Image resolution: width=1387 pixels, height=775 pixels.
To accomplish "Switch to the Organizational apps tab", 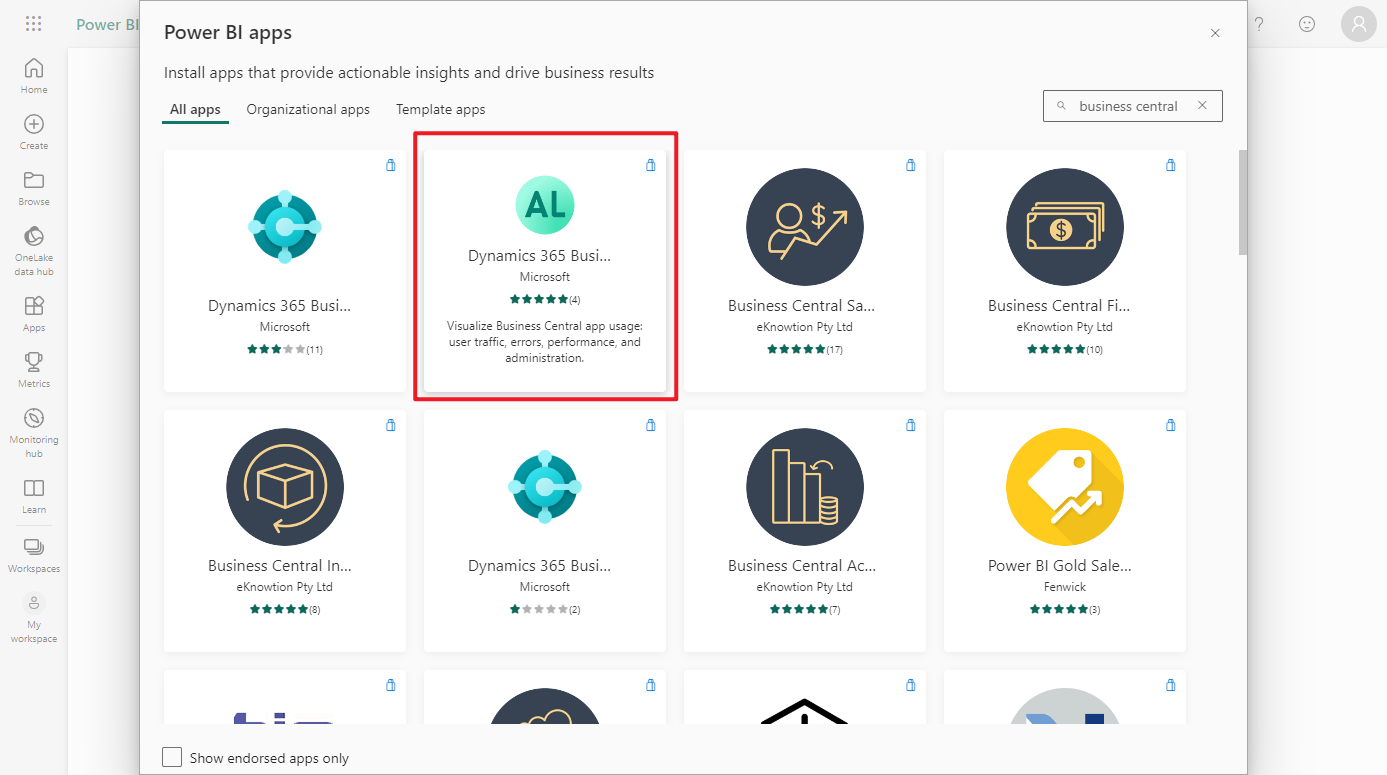I will (307, 109).
